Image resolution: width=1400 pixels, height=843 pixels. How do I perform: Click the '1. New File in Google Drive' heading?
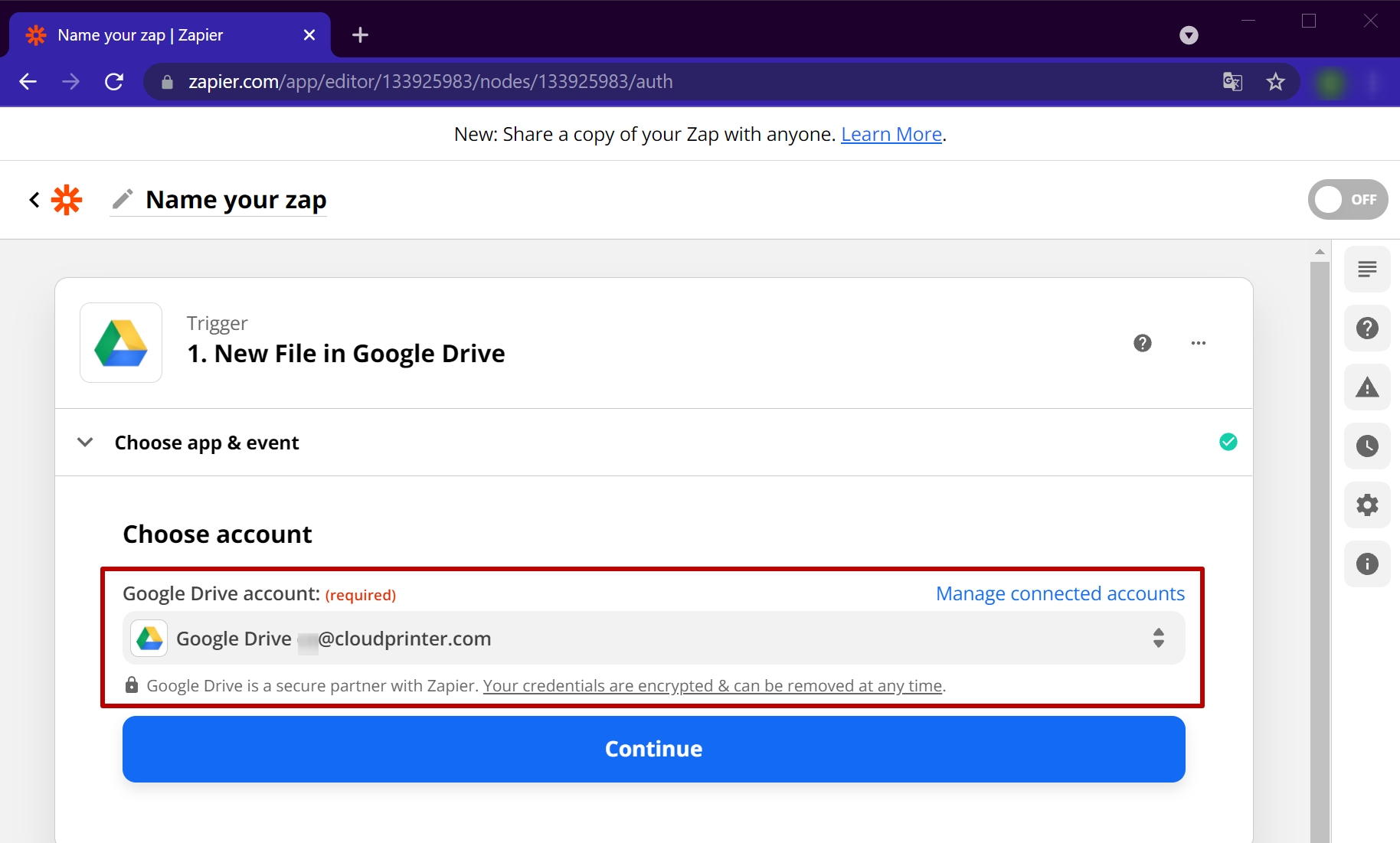point(346,354)
